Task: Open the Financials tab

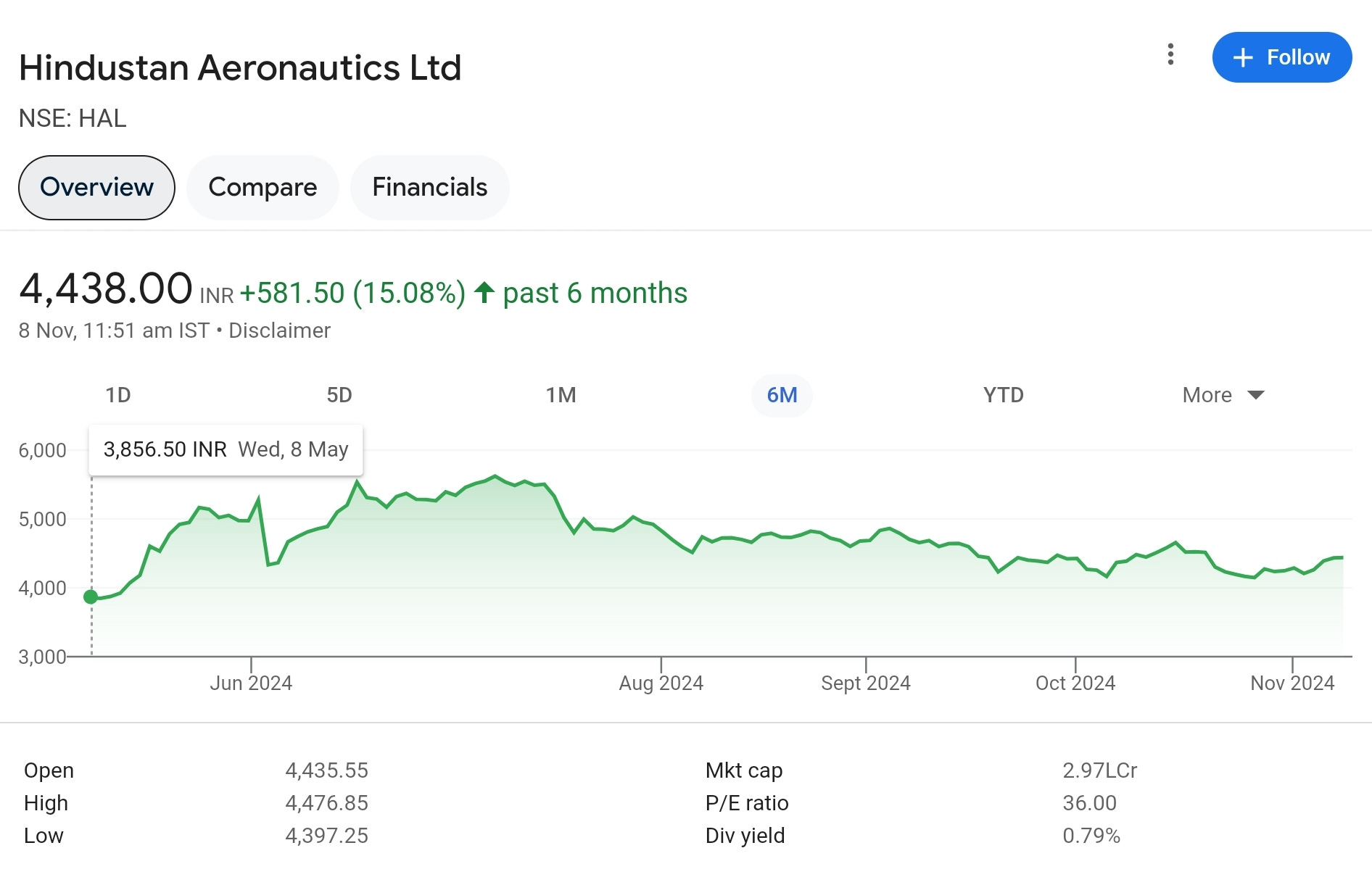Action: coord(429,187)
